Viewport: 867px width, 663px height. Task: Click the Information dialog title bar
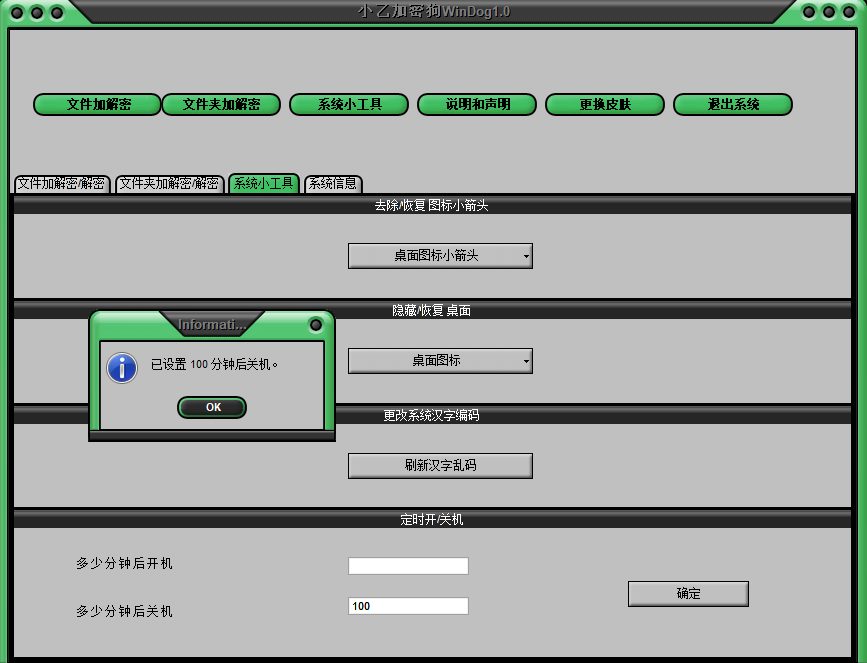click(x=212, y=325)
